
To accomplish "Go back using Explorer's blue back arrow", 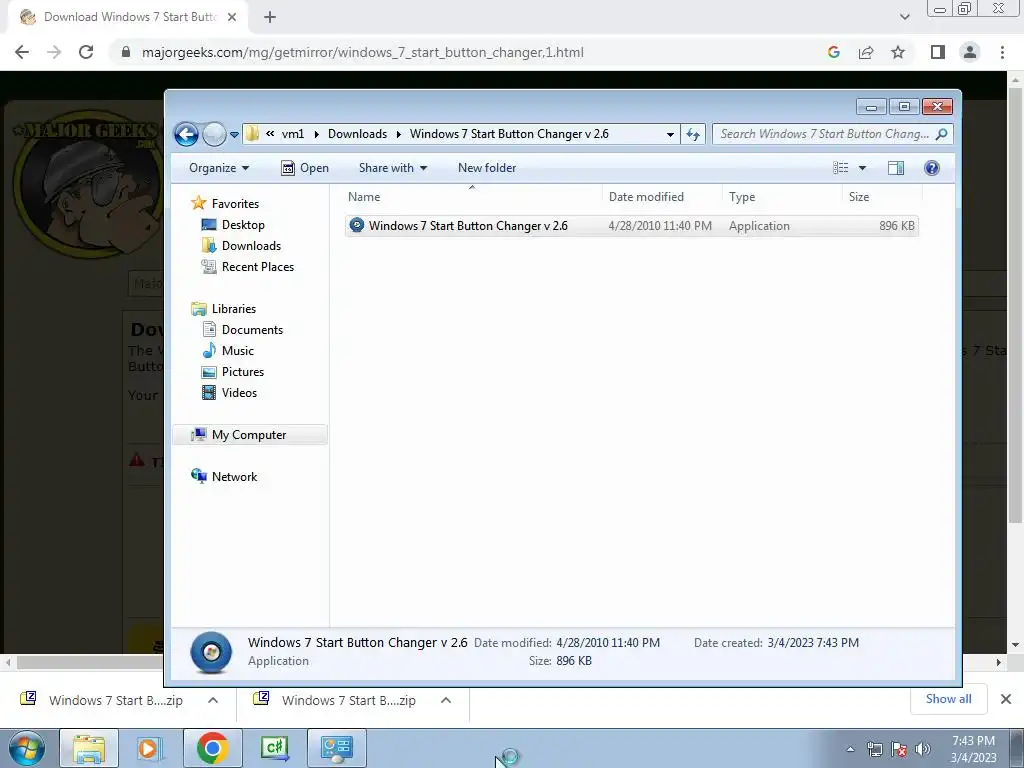I will (x=186, y=135).
